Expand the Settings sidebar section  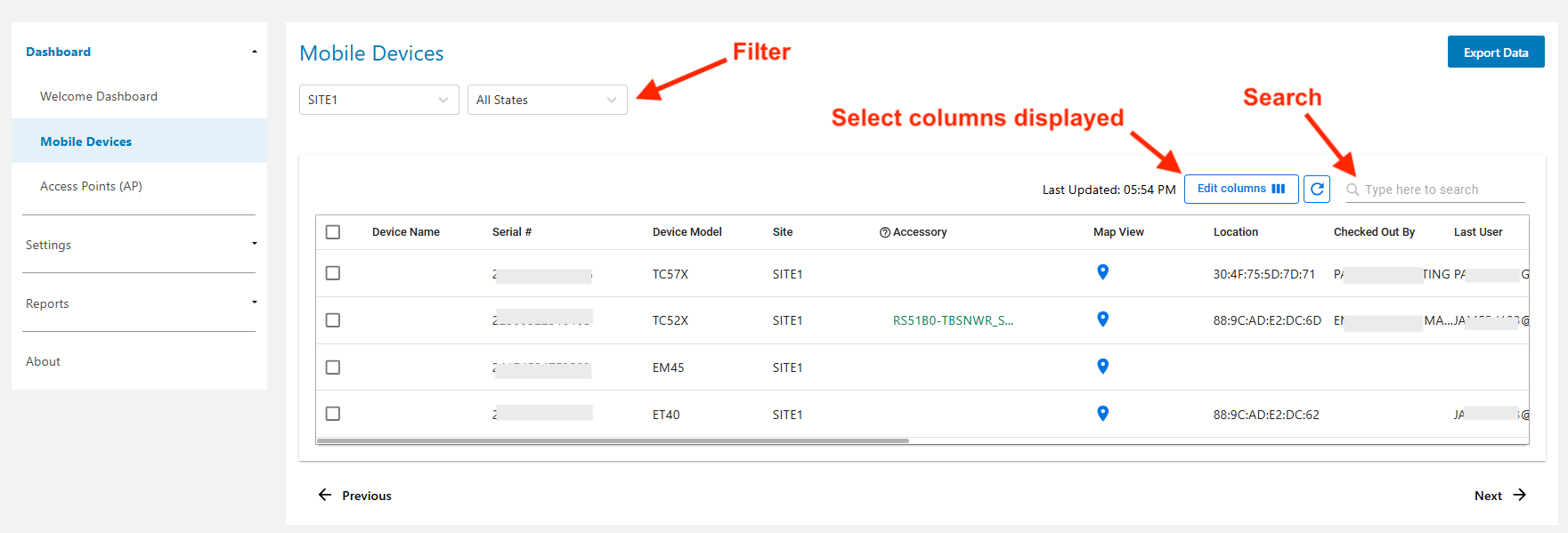coord(139,245)
